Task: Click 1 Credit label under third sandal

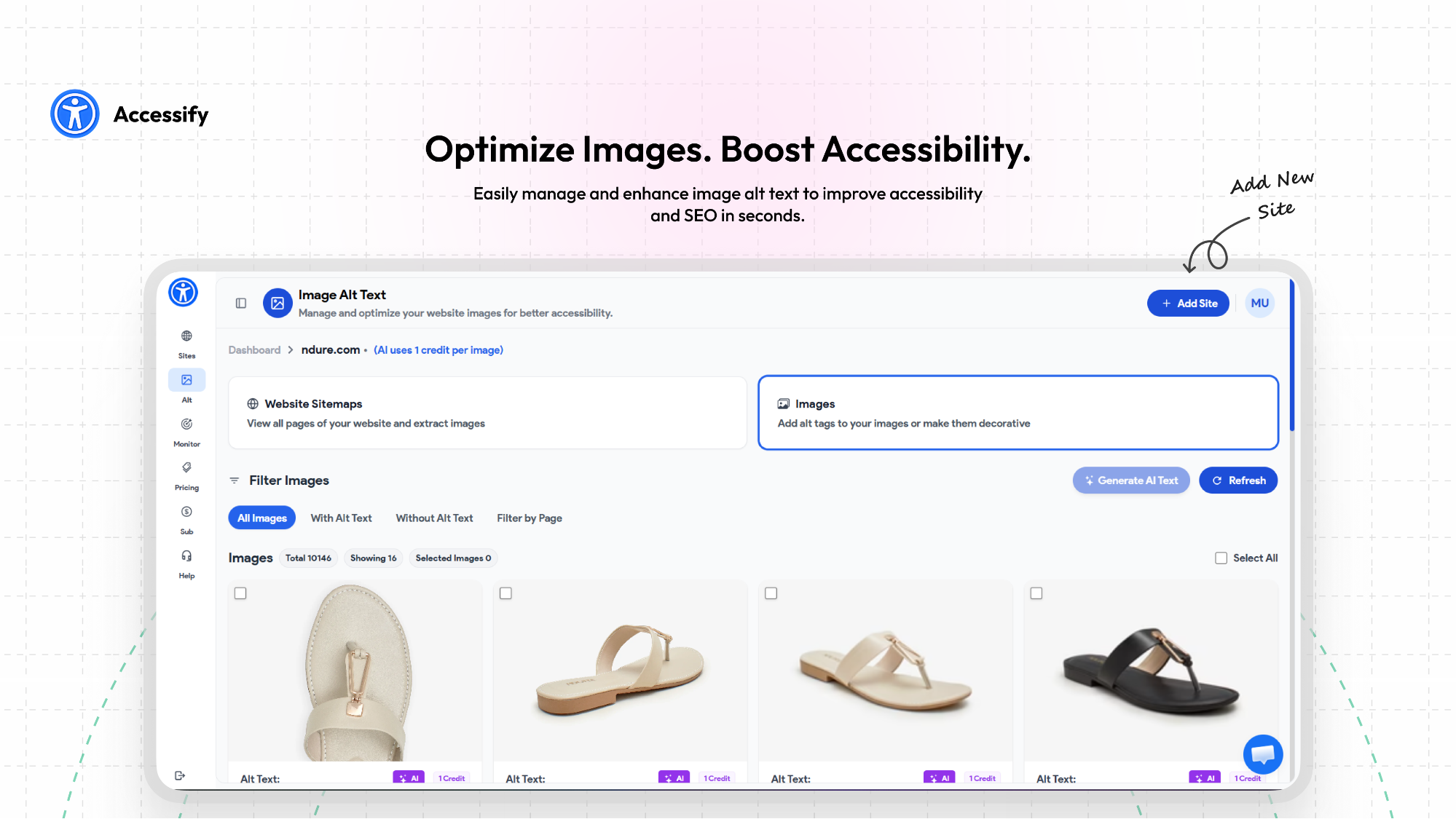Action: [x=982, y=778]
